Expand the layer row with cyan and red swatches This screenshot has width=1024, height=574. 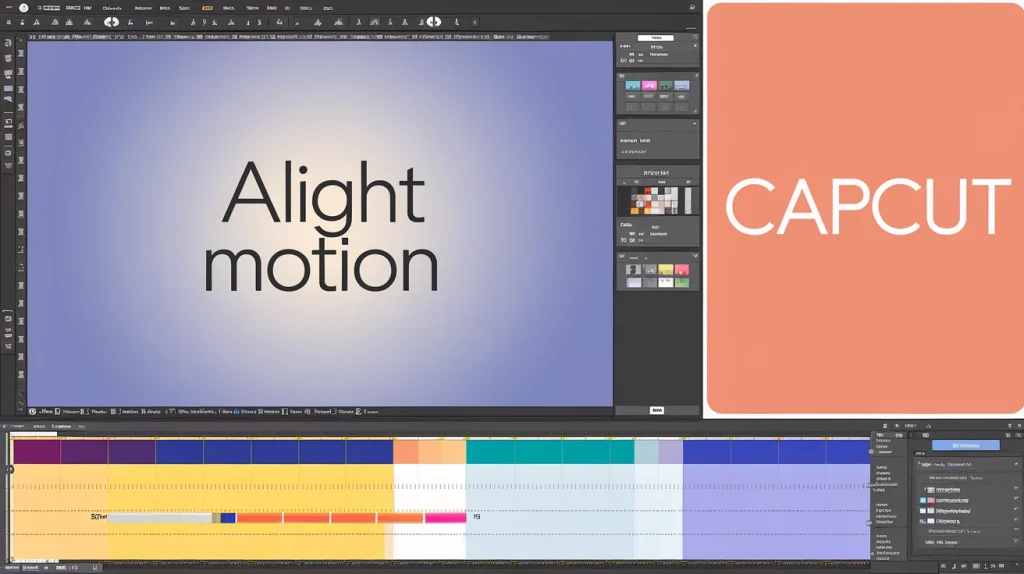click(1016, 499)
